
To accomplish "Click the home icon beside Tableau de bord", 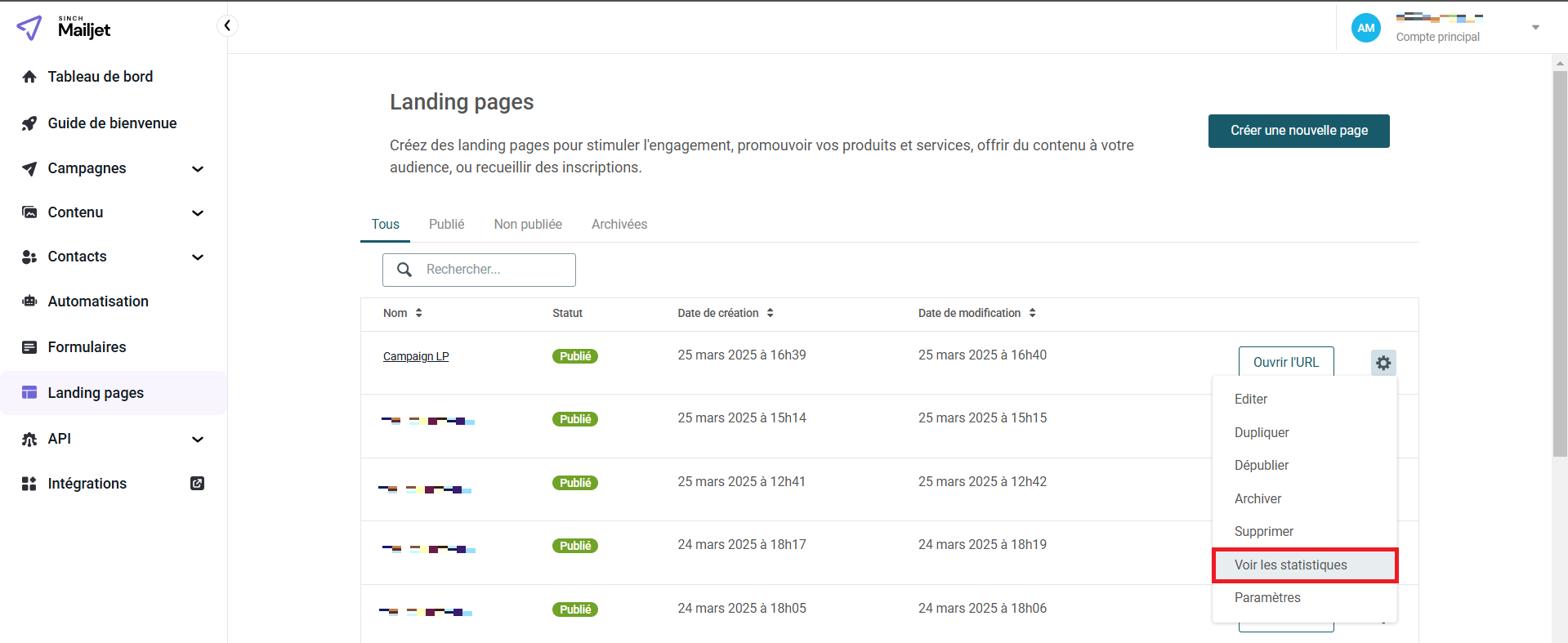I will 29,77.
